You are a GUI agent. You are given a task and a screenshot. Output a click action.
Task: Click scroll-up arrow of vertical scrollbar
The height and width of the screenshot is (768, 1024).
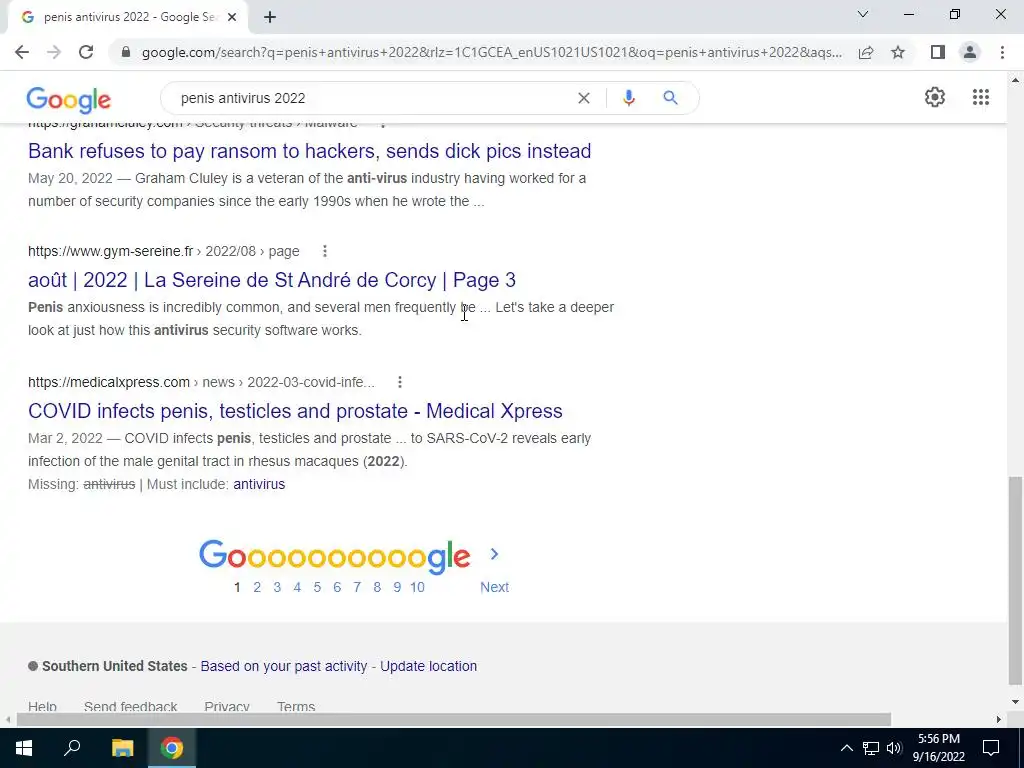pos(1015,80)
